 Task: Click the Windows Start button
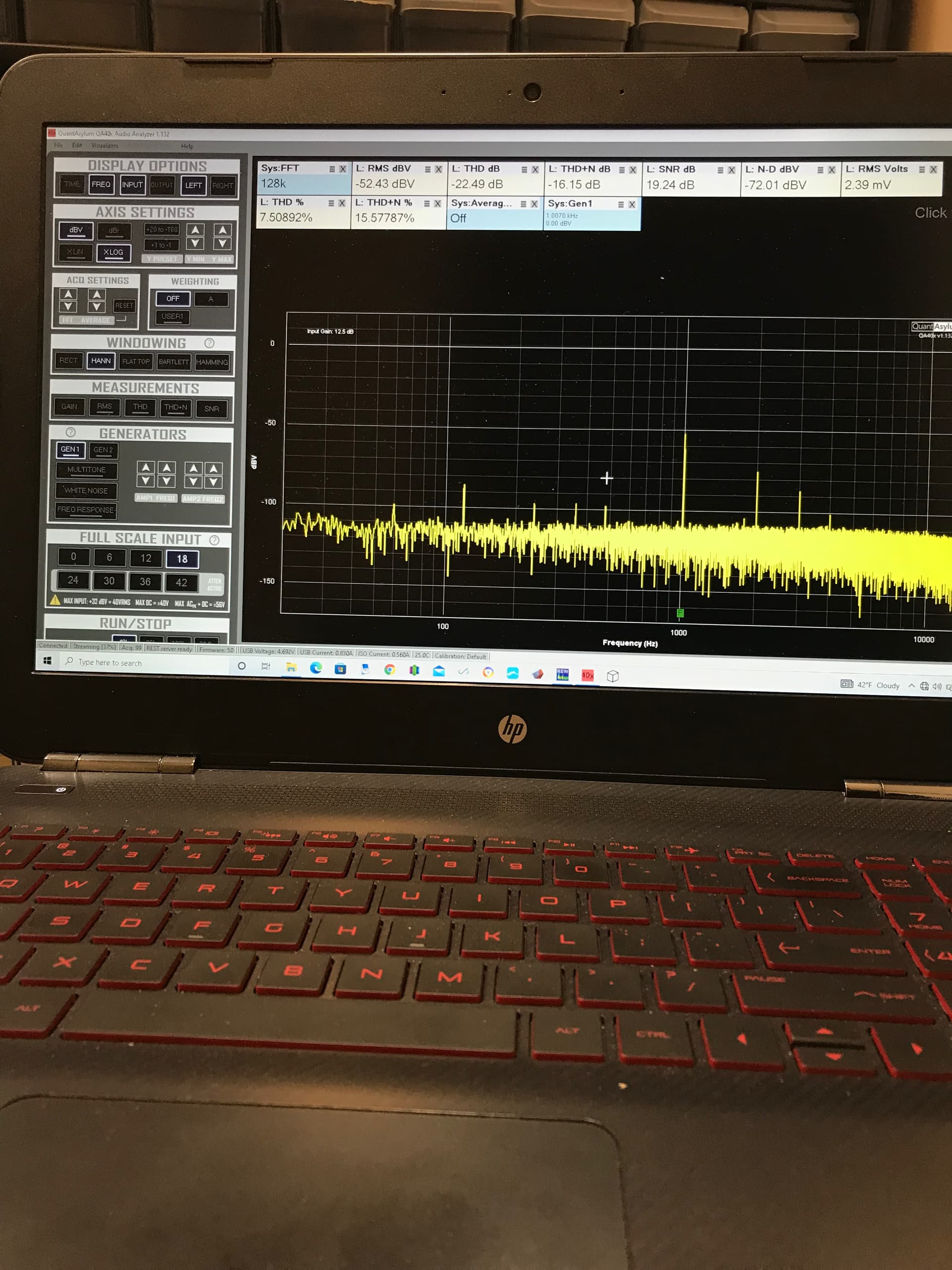pyautogui.click(x=48, y=661)
